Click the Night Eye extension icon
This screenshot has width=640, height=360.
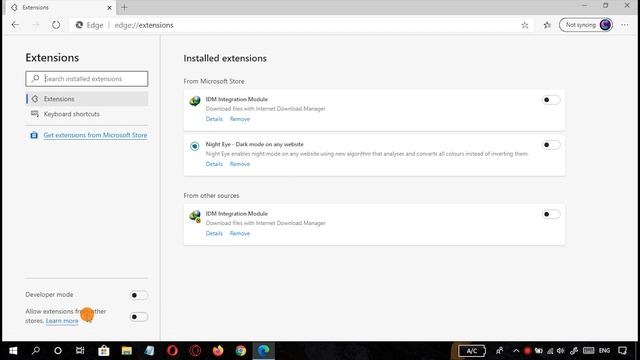(x=195, y=146)
